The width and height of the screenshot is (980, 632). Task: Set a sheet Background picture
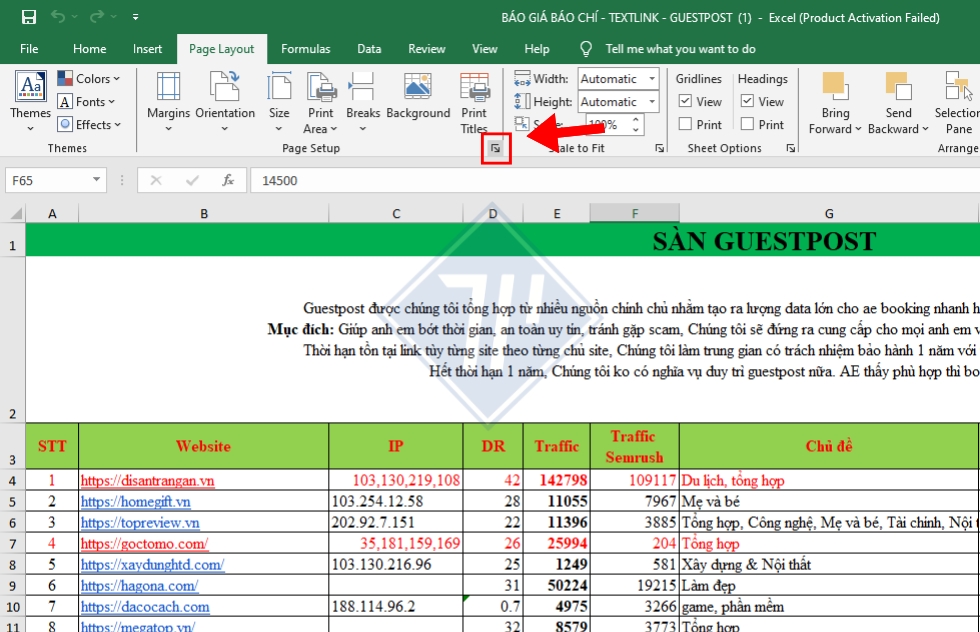tap(418, 100)
